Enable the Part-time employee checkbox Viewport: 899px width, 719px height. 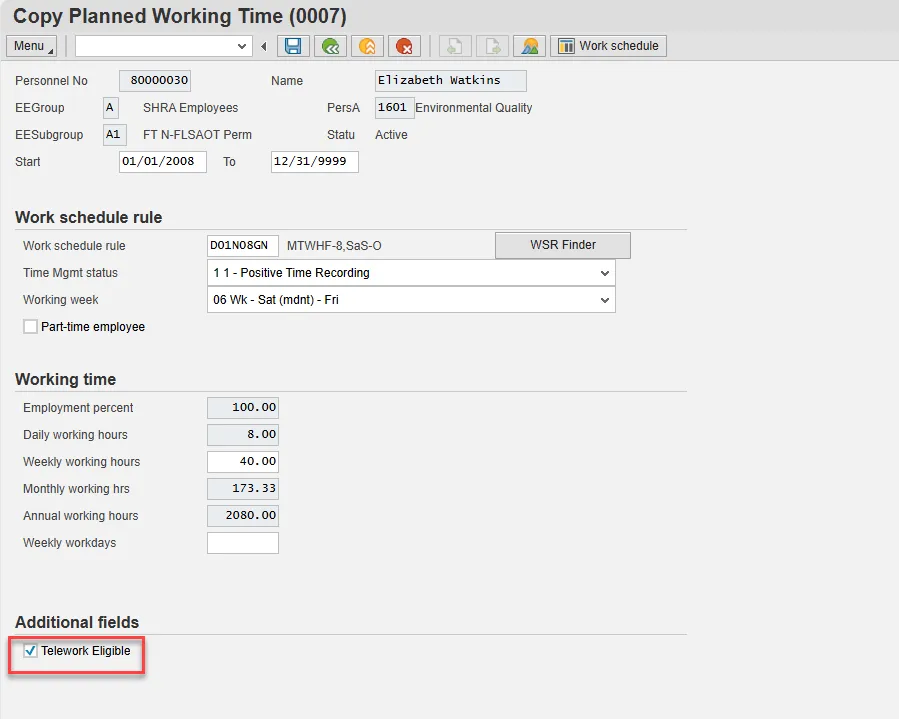click(x=30, y=327)
